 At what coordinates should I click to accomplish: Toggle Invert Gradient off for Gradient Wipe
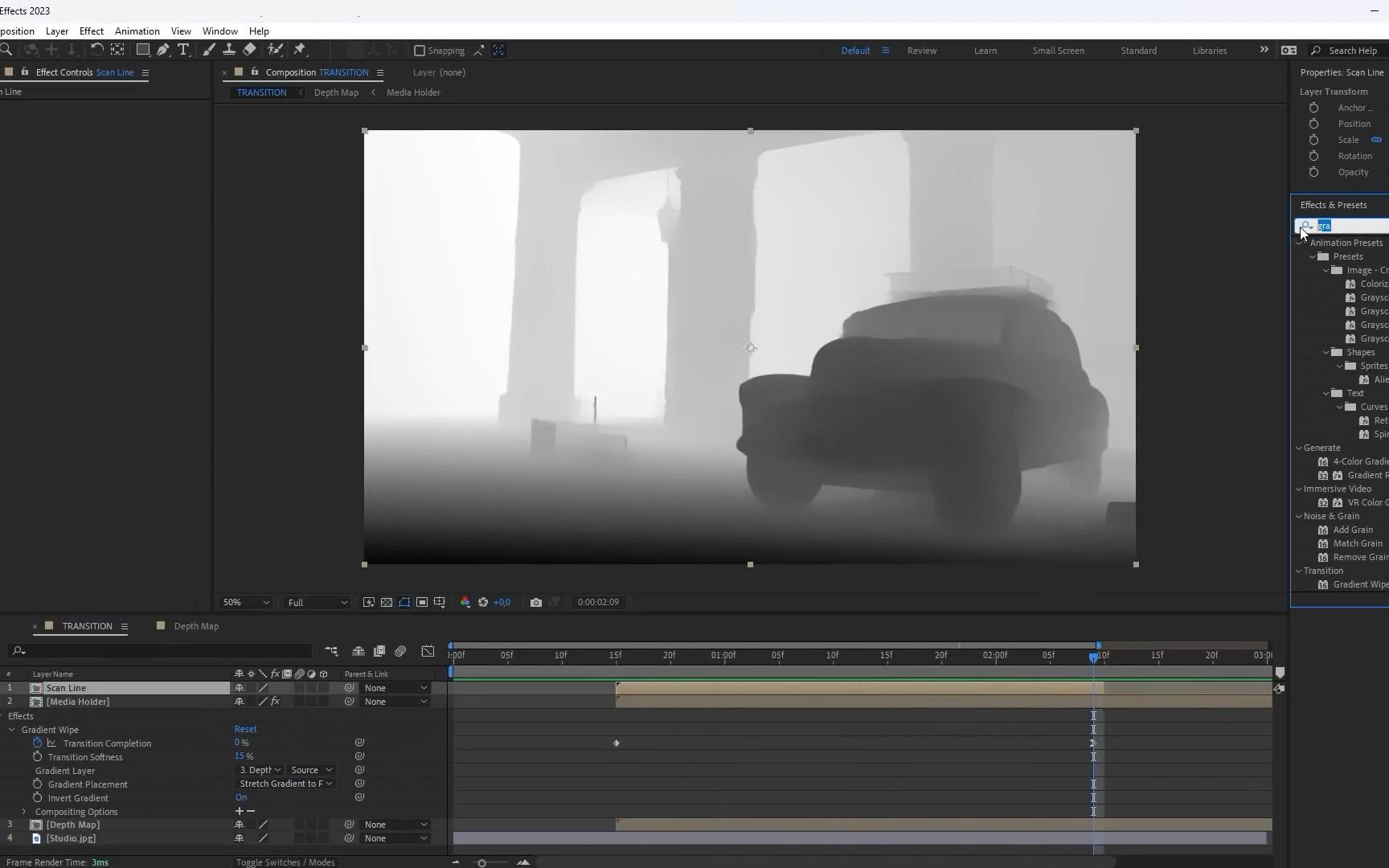[241, 797]
